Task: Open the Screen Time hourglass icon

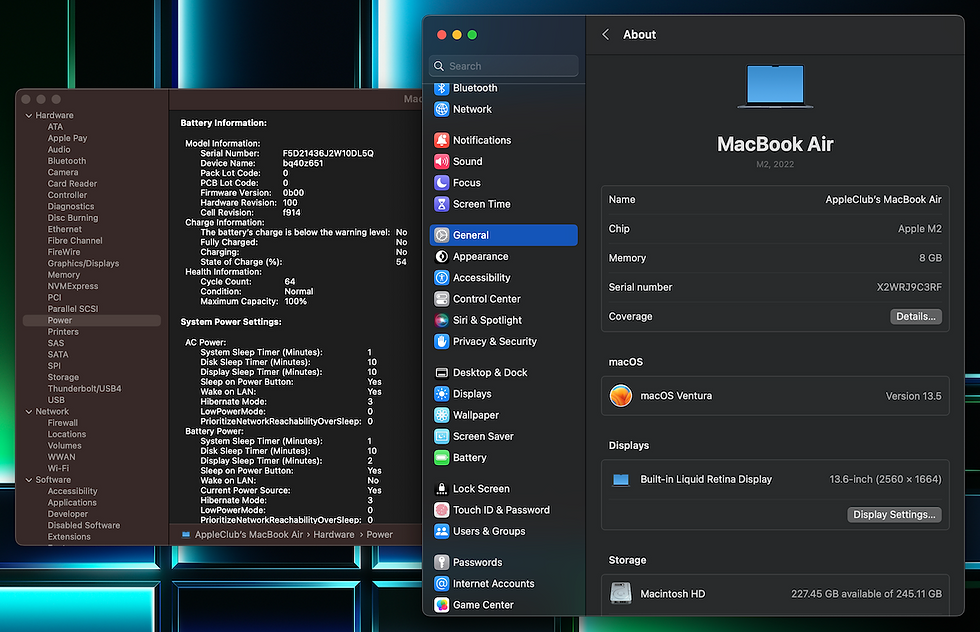Action: pyautogui.click(x=442, y=204)
